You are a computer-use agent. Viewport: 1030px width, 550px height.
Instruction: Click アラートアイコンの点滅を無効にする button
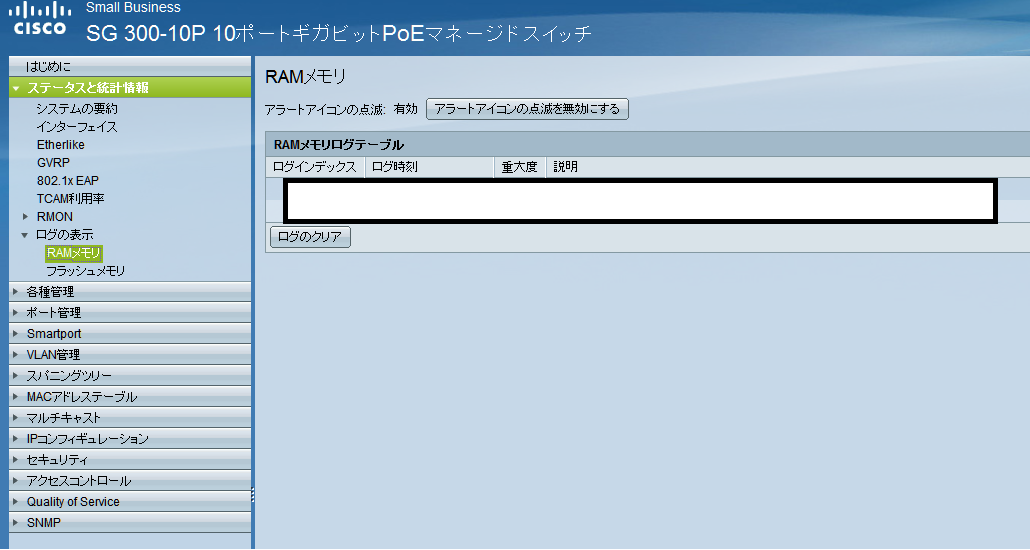[527, 109]
